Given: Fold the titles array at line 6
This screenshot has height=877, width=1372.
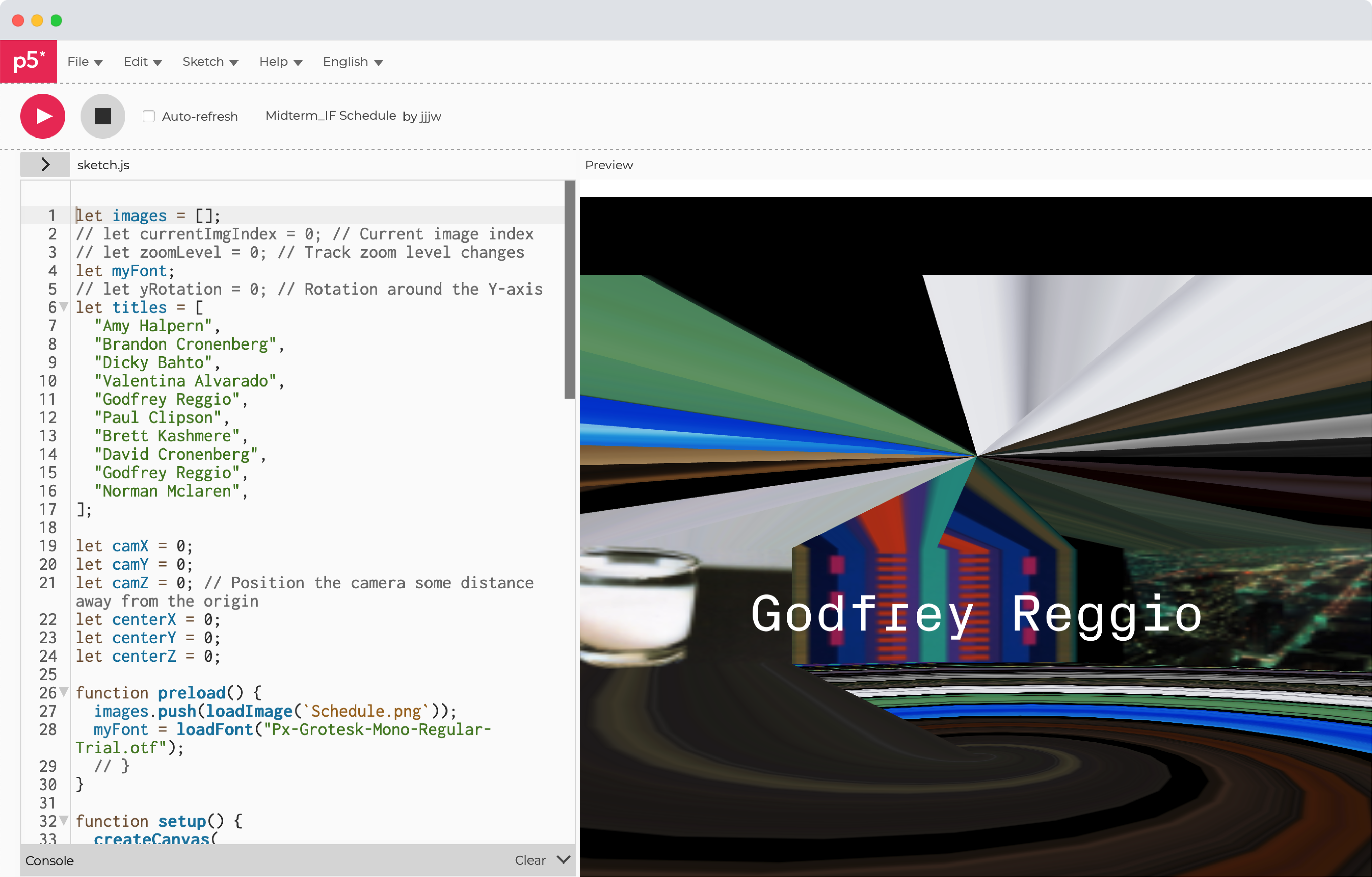Looking at the screenshot, I should point(64,307).
